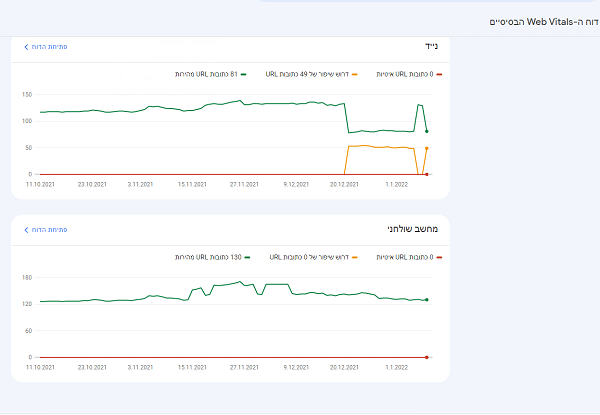Click red end point on mobile chart

[427, 174]
